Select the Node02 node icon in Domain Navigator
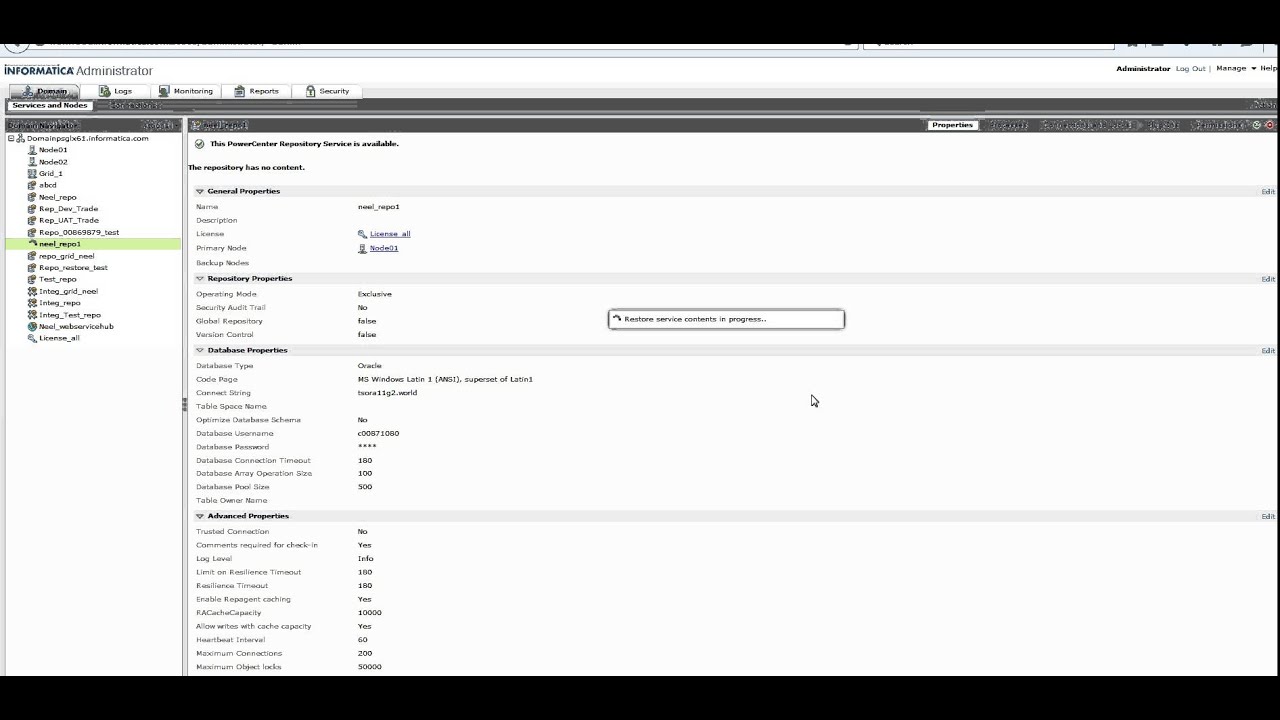Viewport: 1280px width, 720px height. pos(32,162)
